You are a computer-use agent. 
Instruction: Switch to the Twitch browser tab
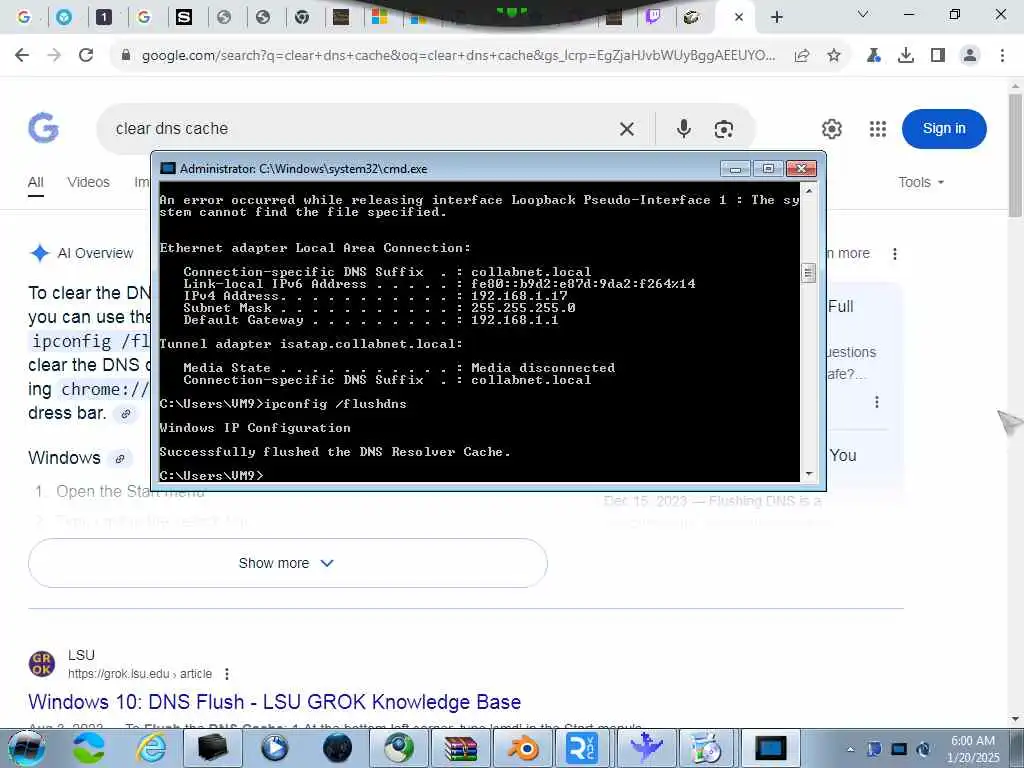click(653, 16)
